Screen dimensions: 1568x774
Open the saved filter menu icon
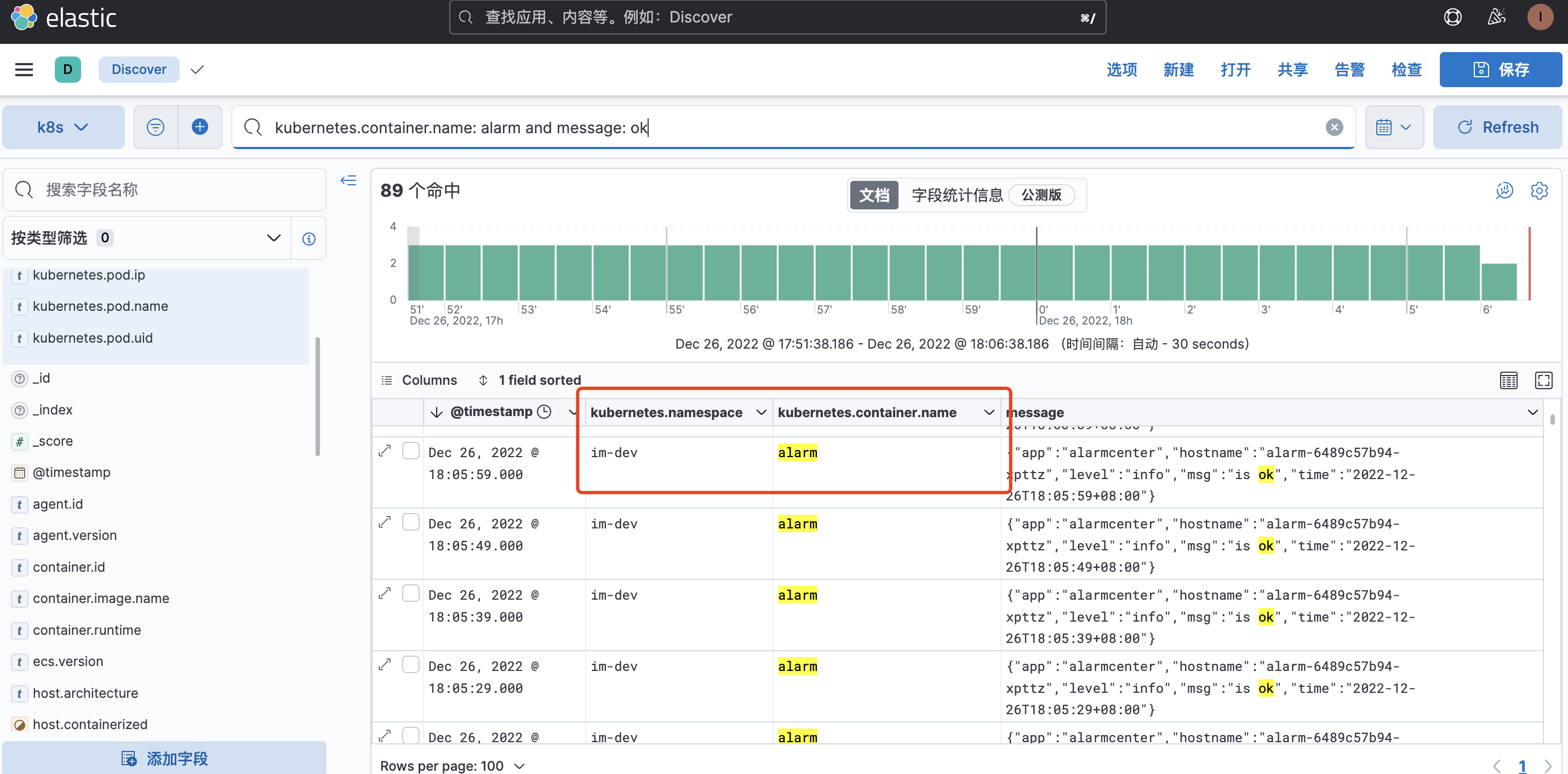point(156,127)
